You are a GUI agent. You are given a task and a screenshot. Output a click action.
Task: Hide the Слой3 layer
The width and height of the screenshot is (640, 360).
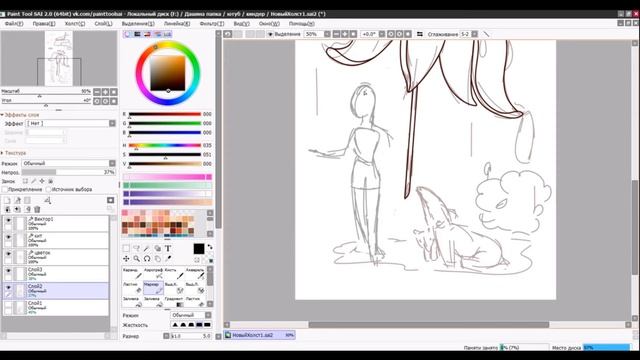click(8, 271)
